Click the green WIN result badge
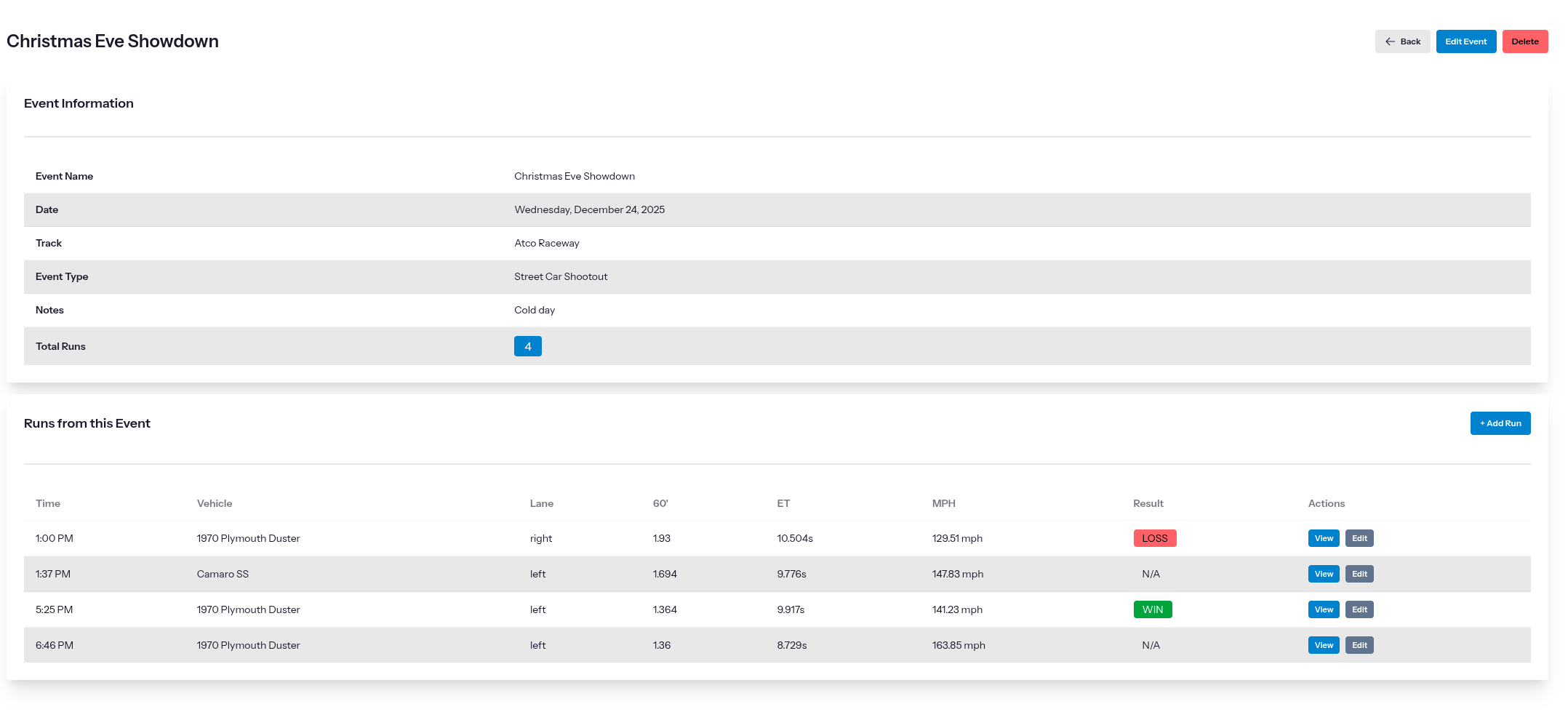Image resolution: width=1568 pixels, height=720 pixels. (1152, 609)
